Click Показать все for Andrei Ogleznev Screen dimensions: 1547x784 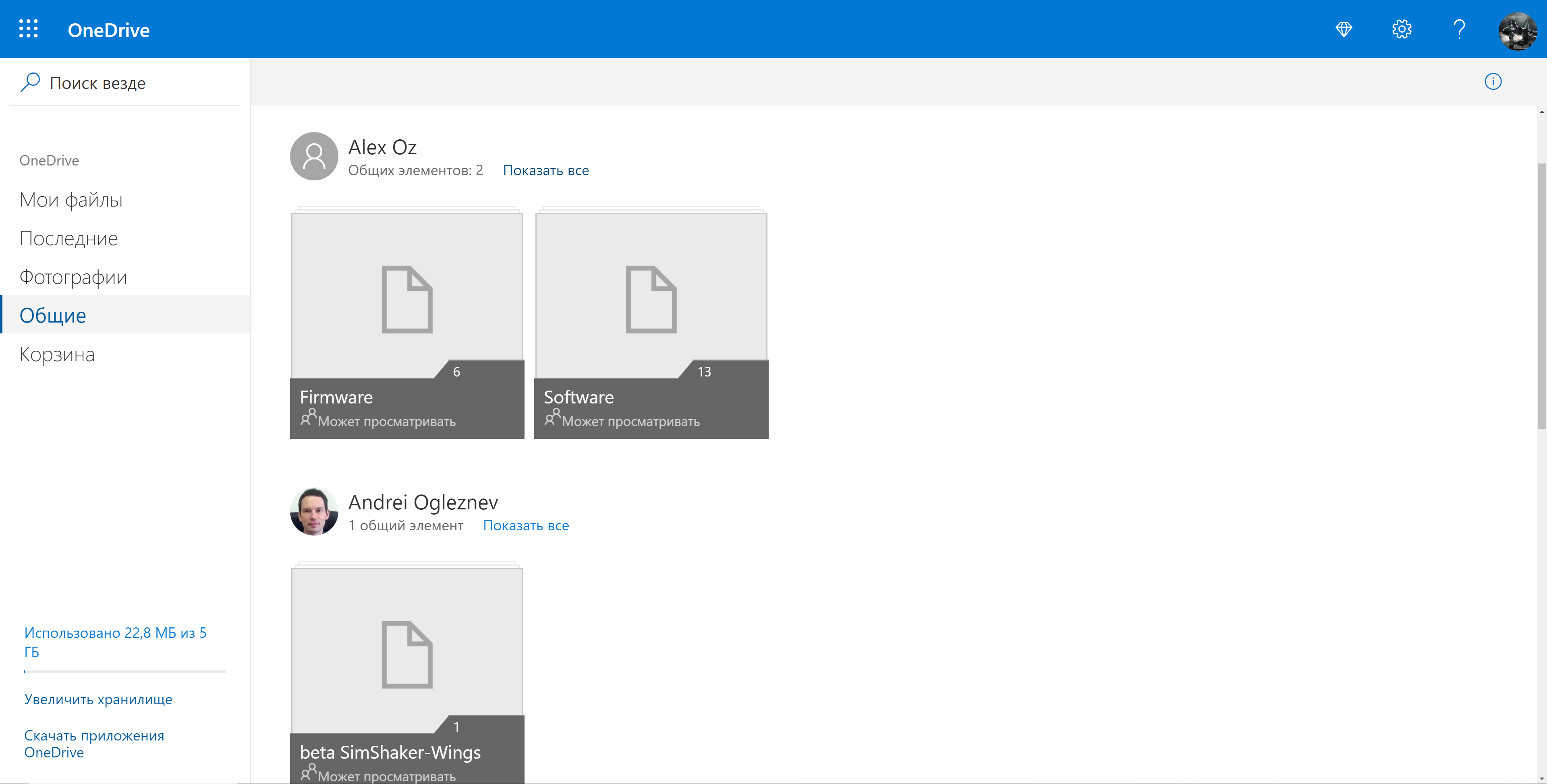click(x=525, y=526)
